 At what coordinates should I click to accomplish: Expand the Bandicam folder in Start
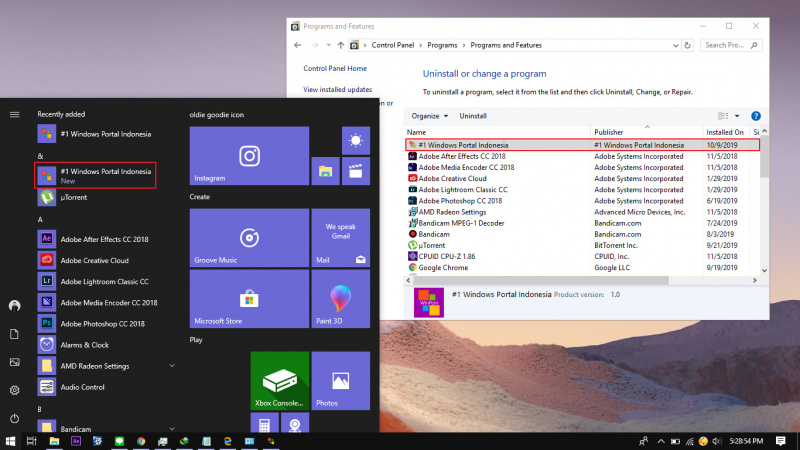pos(172,429)
